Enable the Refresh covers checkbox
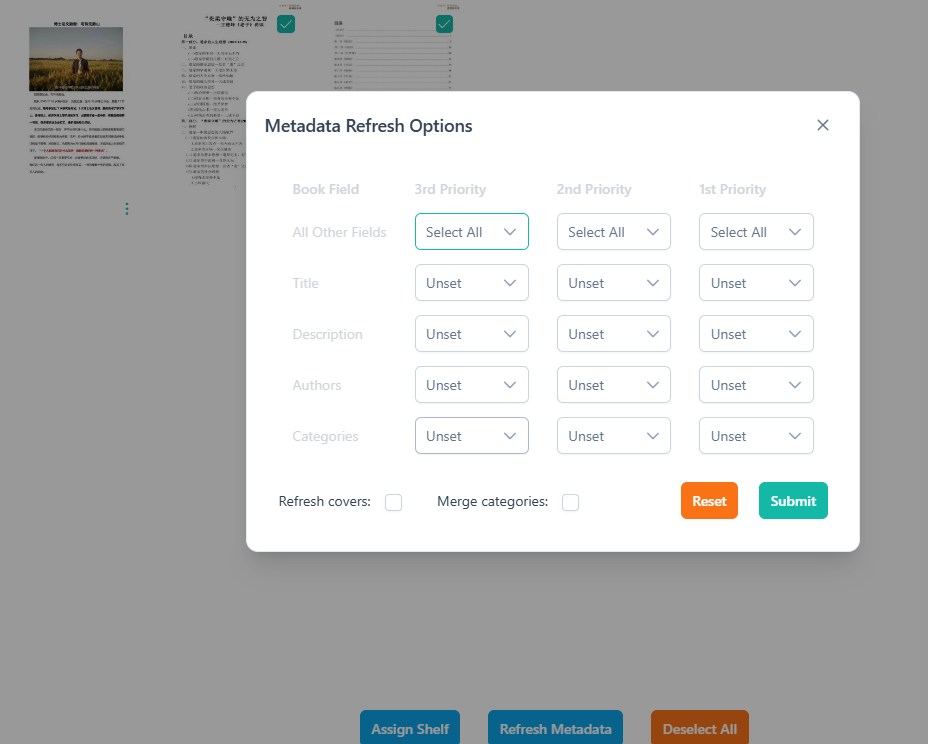Viewport: 928px width, 744px height. click(394, 502)
